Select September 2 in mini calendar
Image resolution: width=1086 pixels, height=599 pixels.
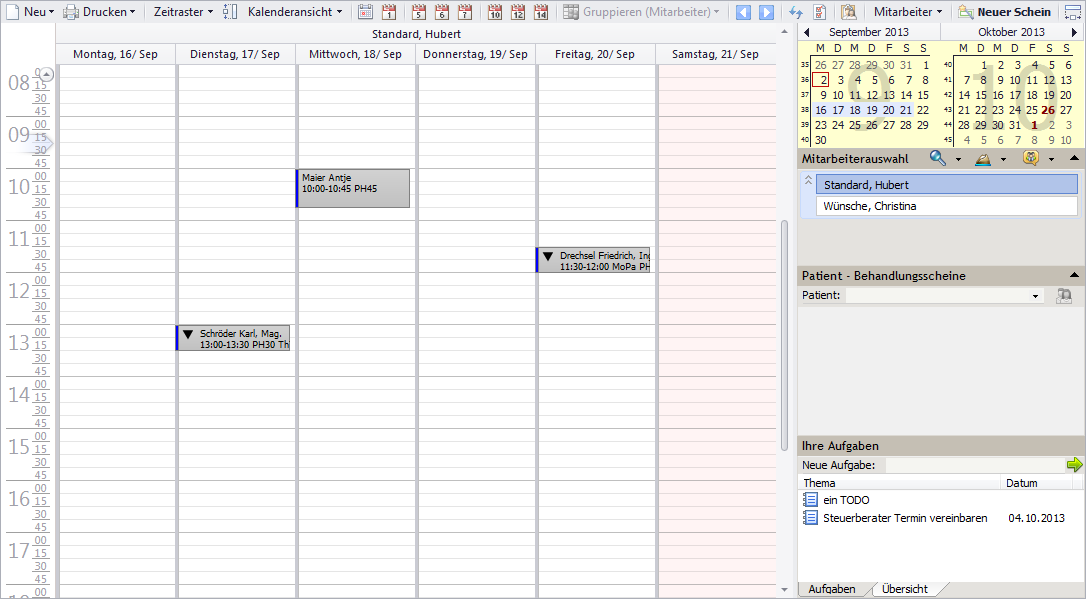[821, 80]
